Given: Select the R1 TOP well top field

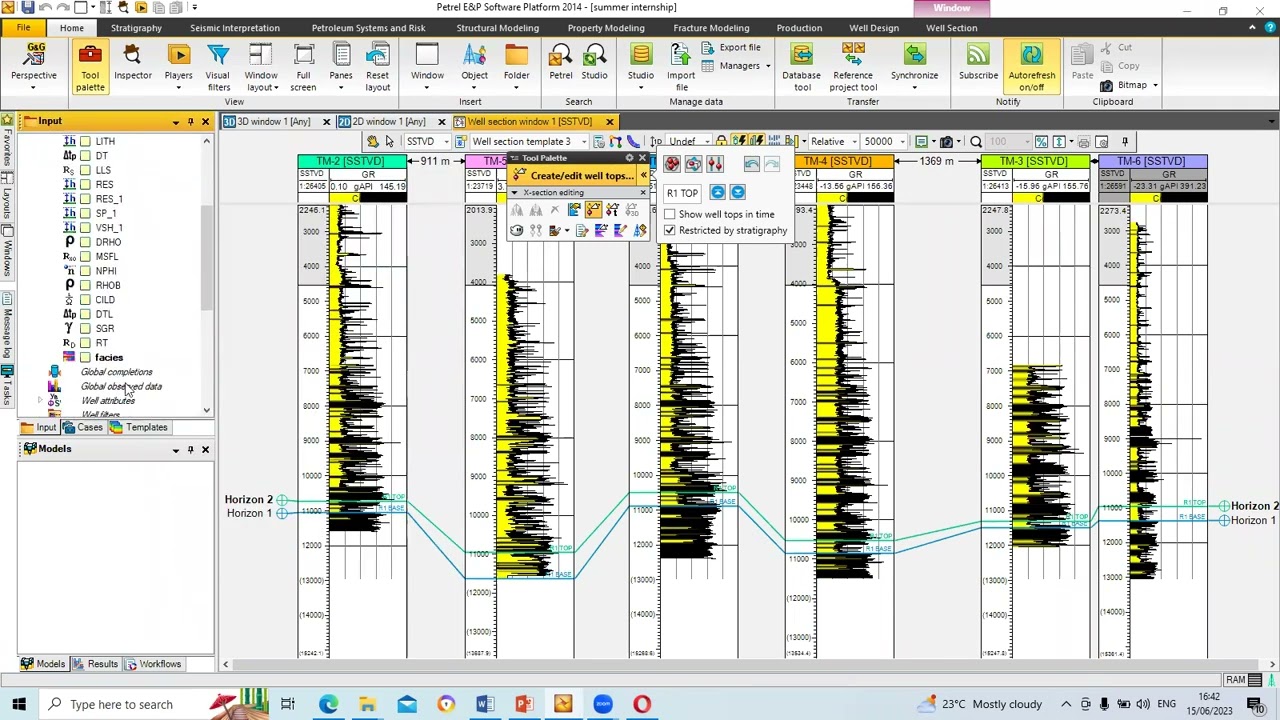Looking at the screenshot, I should point(682,193).
